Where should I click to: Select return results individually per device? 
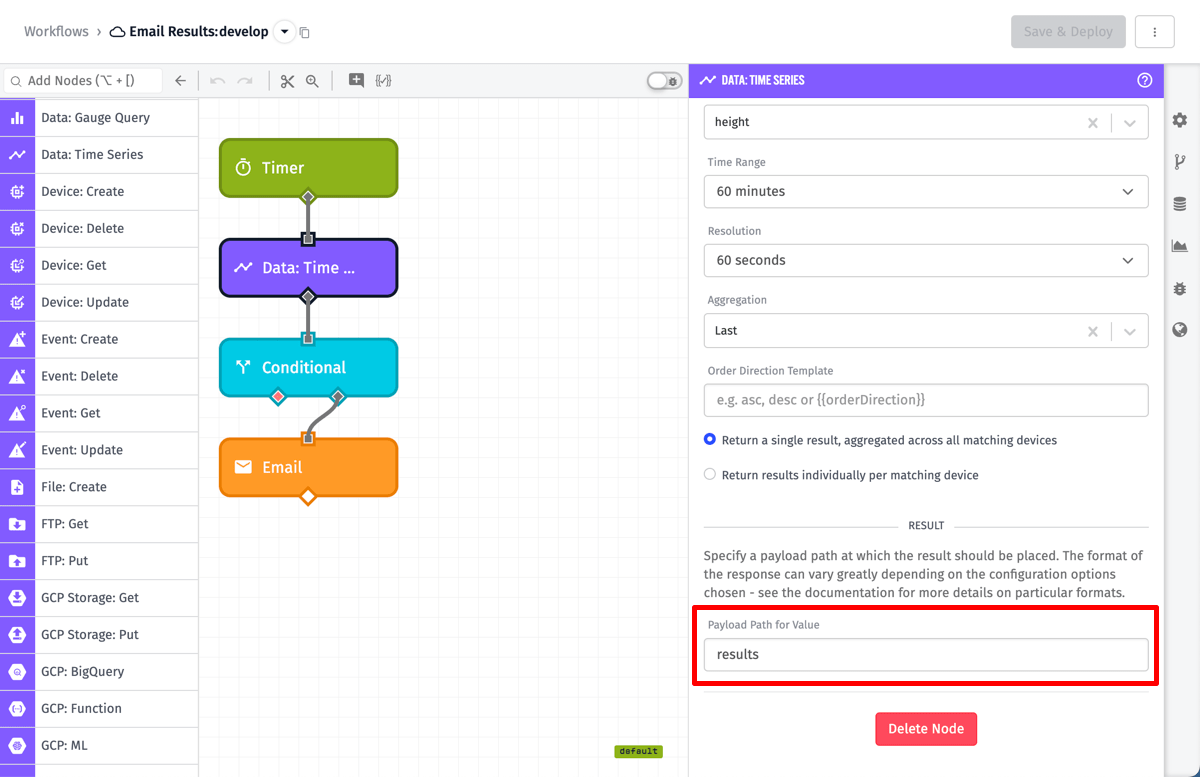pyautogui.click(x=710, y=475)
